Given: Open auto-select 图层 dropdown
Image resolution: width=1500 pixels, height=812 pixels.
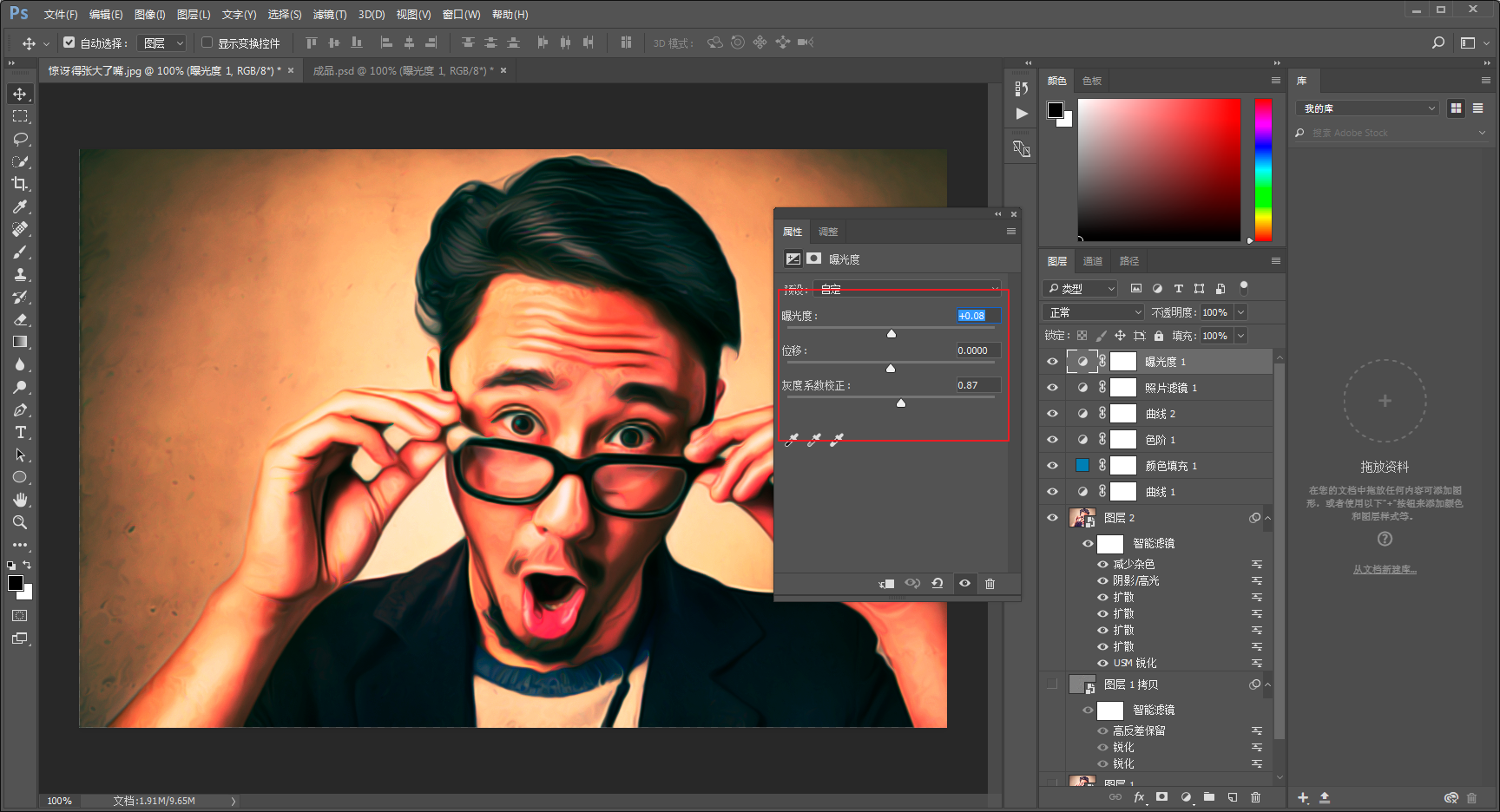Looking at the screenshot, I should pyautogui.click(x=163, y=43).
